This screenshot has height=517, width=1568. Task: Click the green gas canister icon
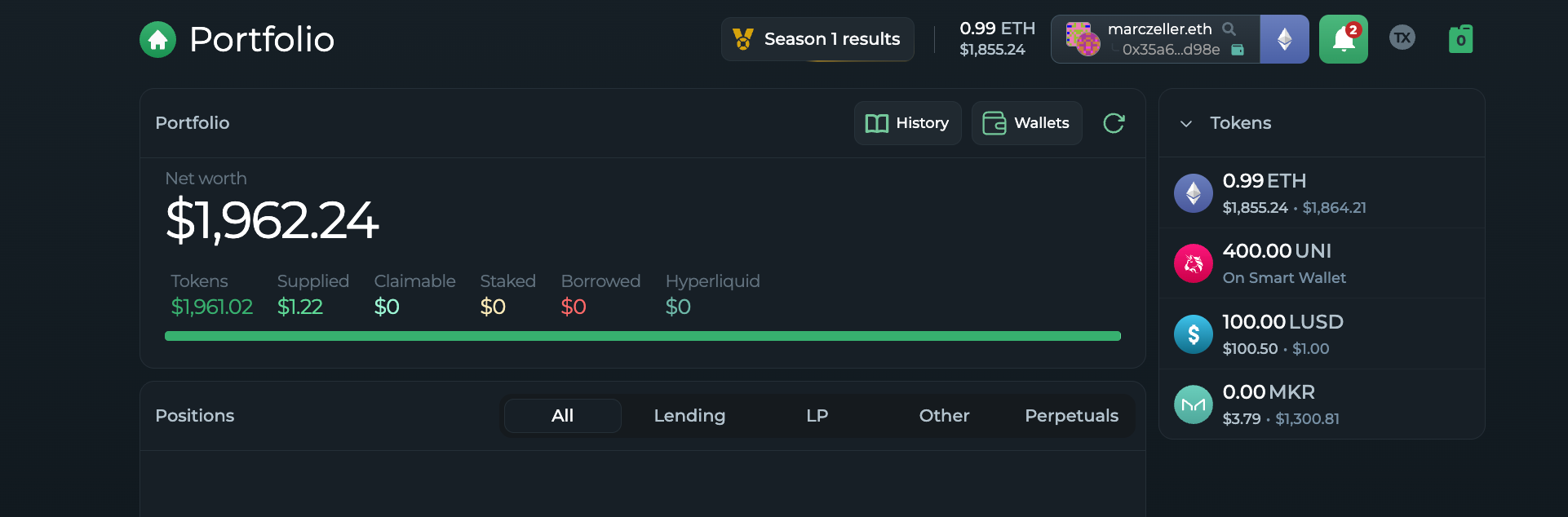(x=1460, y=39)
